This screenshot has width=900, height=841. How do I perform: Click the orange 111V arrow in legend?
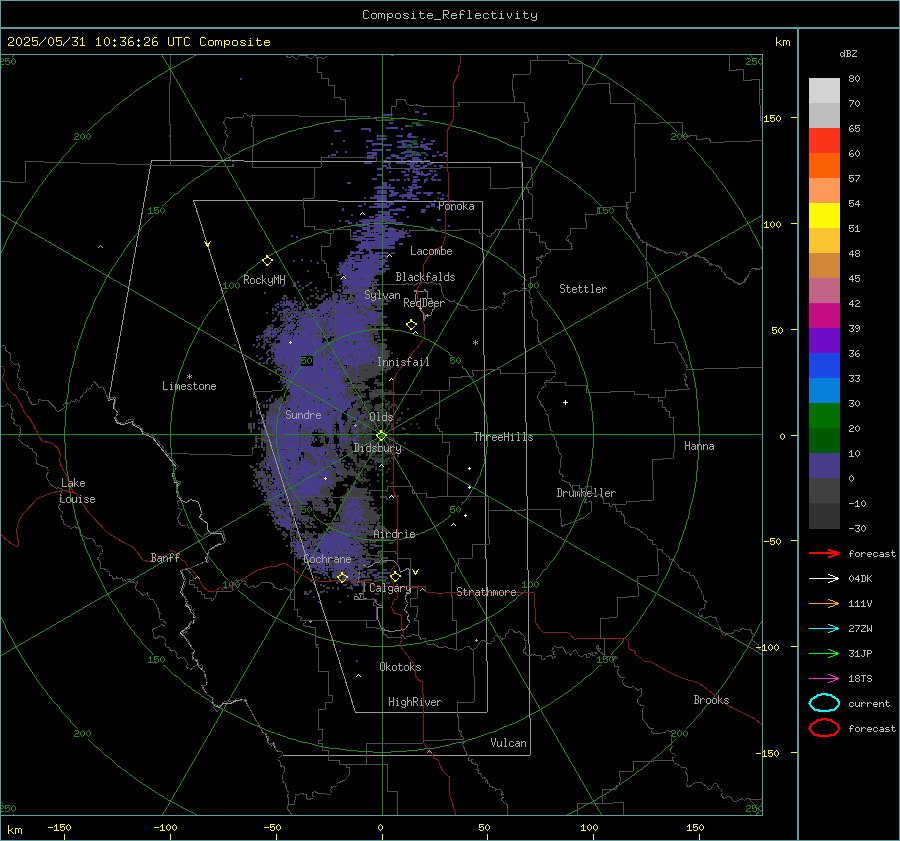click(824, 603)
